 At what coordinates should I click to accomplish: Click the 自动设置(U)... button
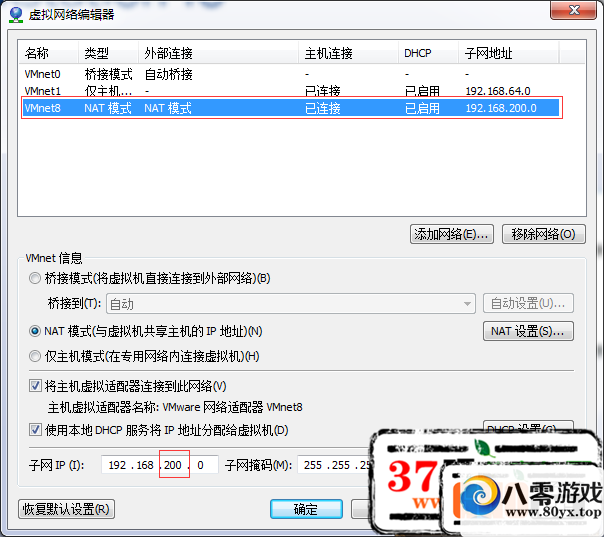(x=528, y=304)
